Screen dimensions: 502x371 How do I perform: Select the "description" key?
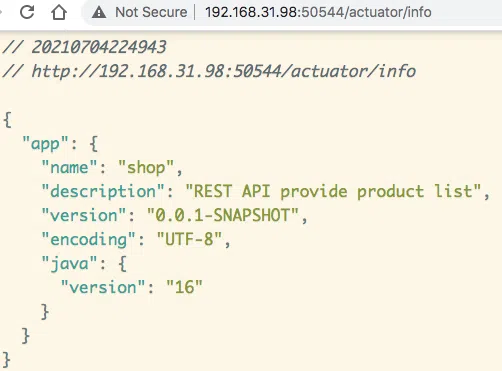(x=103, y=191)
